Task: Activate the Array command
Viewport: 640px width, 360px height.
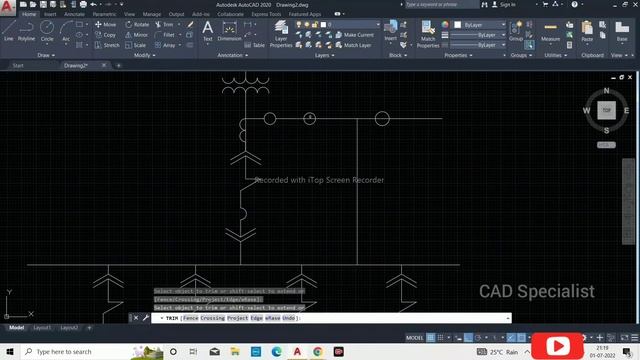Action: (x=165, y=45)
